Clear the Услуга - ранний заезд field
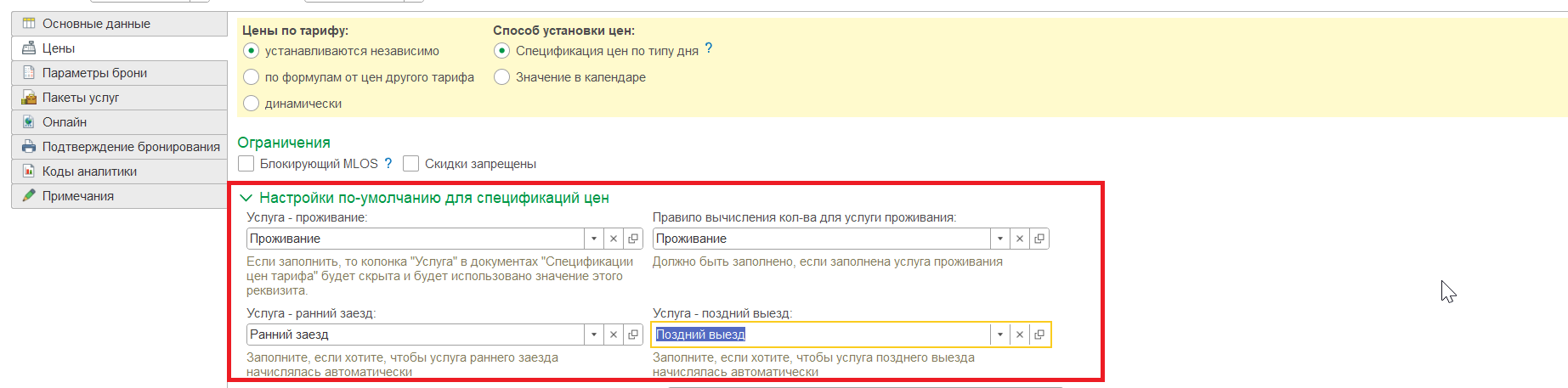The image size is (1568, 388). [614, 335]
